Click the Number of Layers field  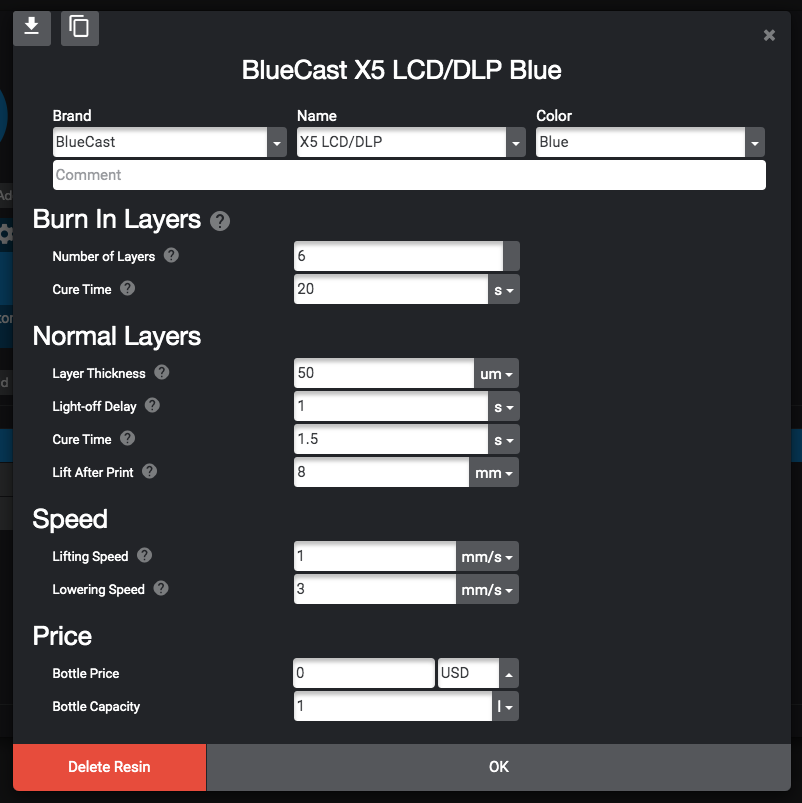coord(398,256)
